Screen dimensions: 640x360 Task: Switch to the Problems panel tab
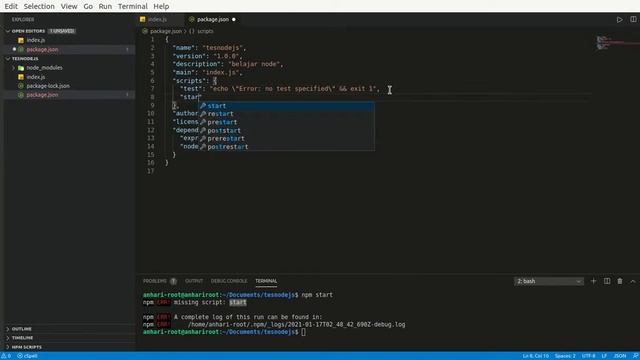(155, 281)
